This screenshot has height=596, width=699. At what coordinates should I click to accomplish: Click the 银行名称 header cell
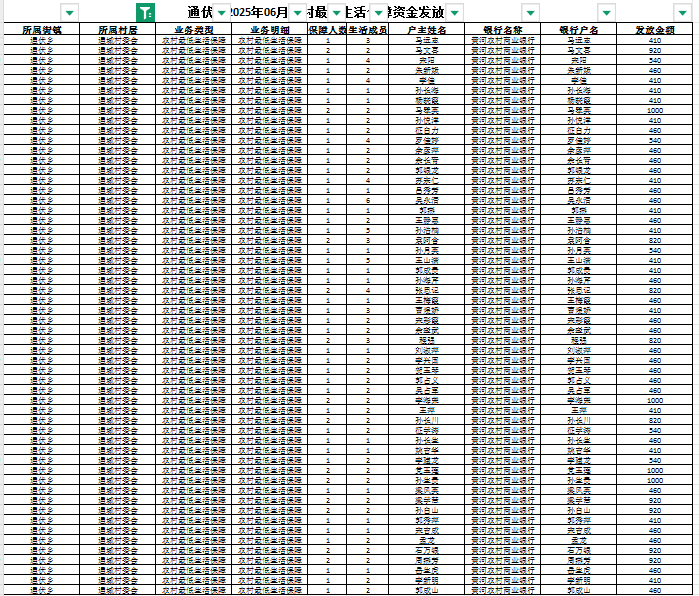click(x=503, y=31)
